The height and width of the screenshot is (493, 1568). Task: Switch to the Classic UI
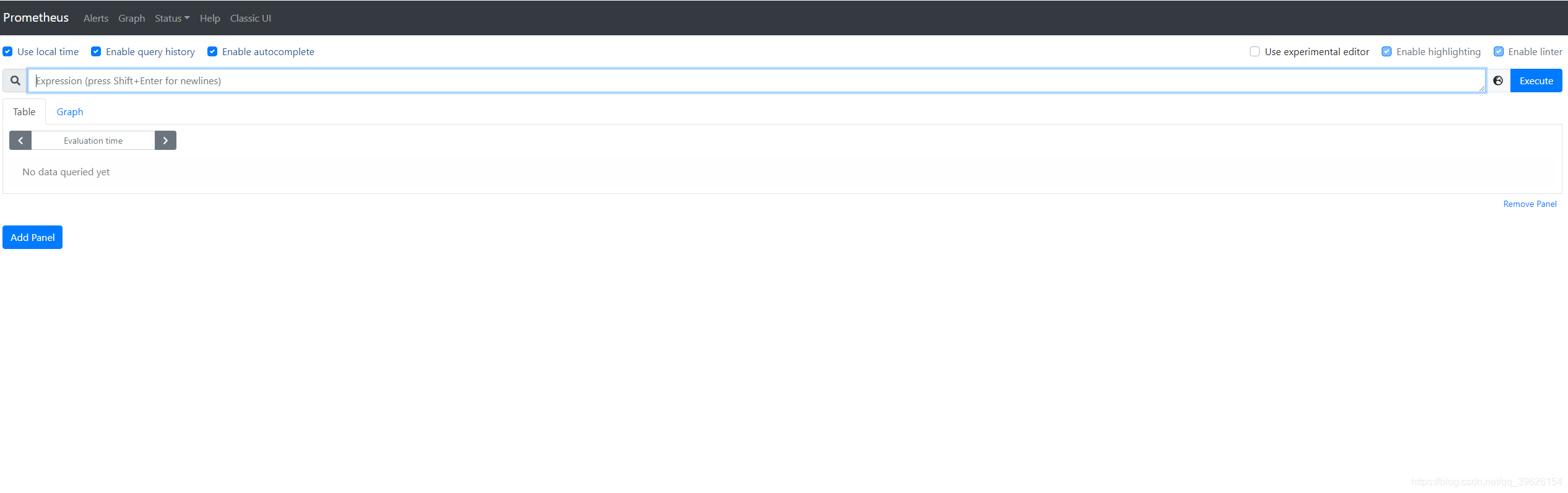(x=250, y=18)
